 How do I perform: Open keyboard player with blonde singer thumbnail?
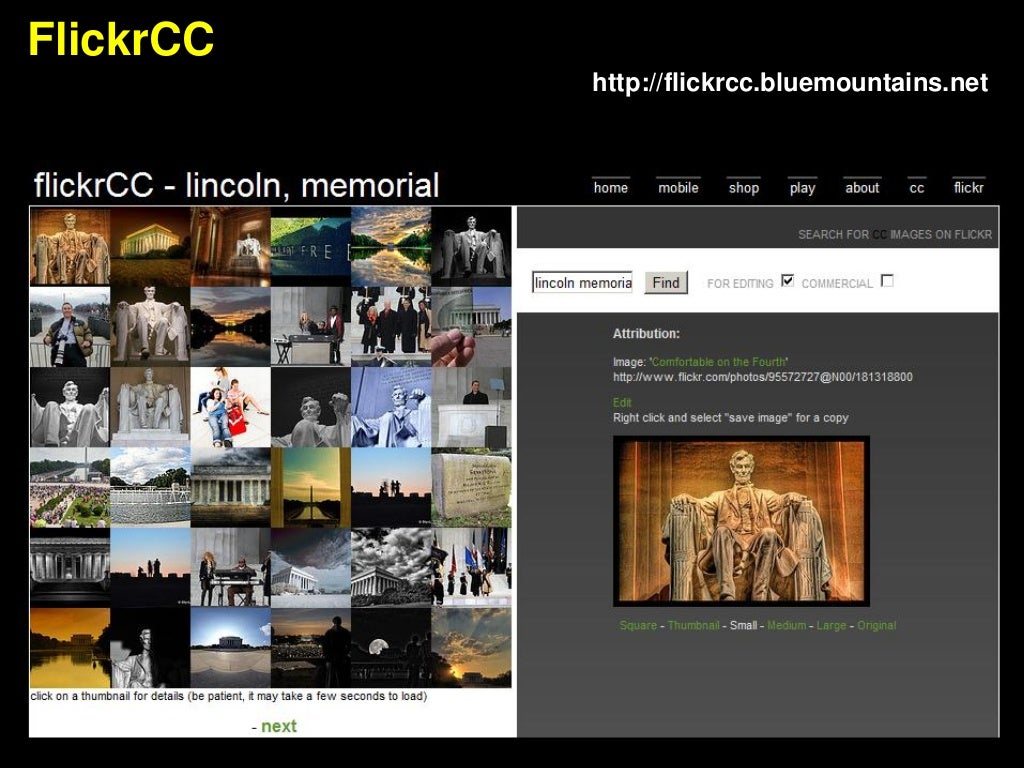pos(231,568)
